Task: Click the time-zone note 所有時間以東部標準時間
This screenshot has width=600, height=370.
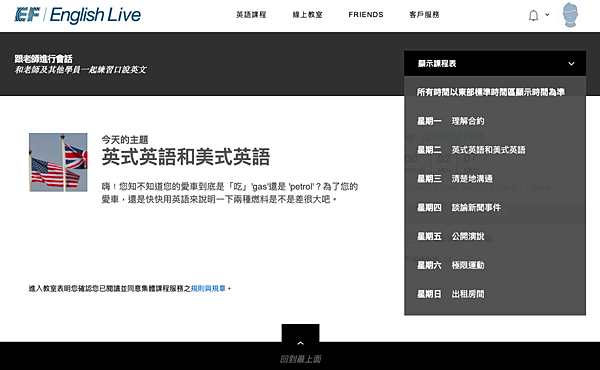Action: point(491,92)
